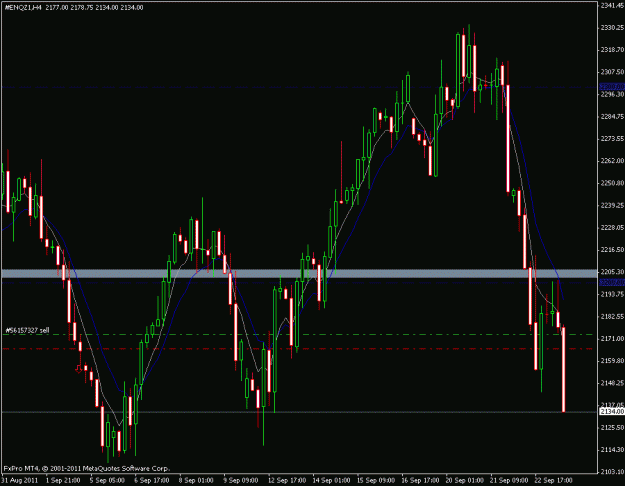Click the 31 Aug 2011 date label
This screenshot has height=486, width=625.
[x=20, y=480]
